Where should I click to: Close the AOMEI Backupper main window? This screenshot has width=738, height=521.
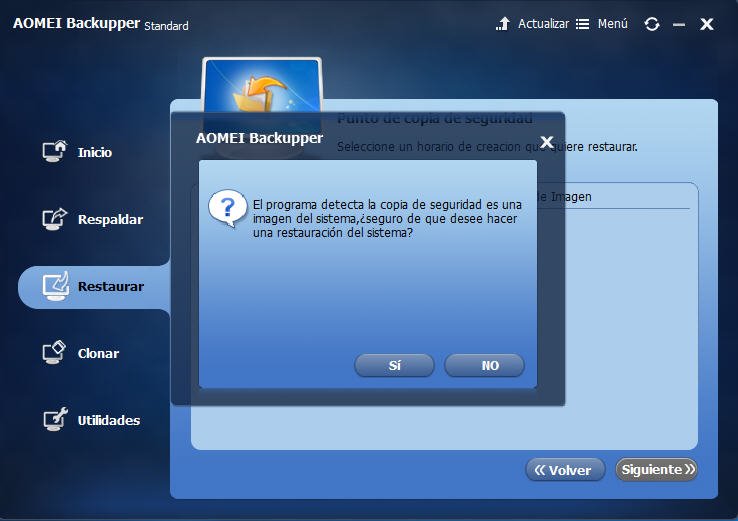click(x=706, y=24)
